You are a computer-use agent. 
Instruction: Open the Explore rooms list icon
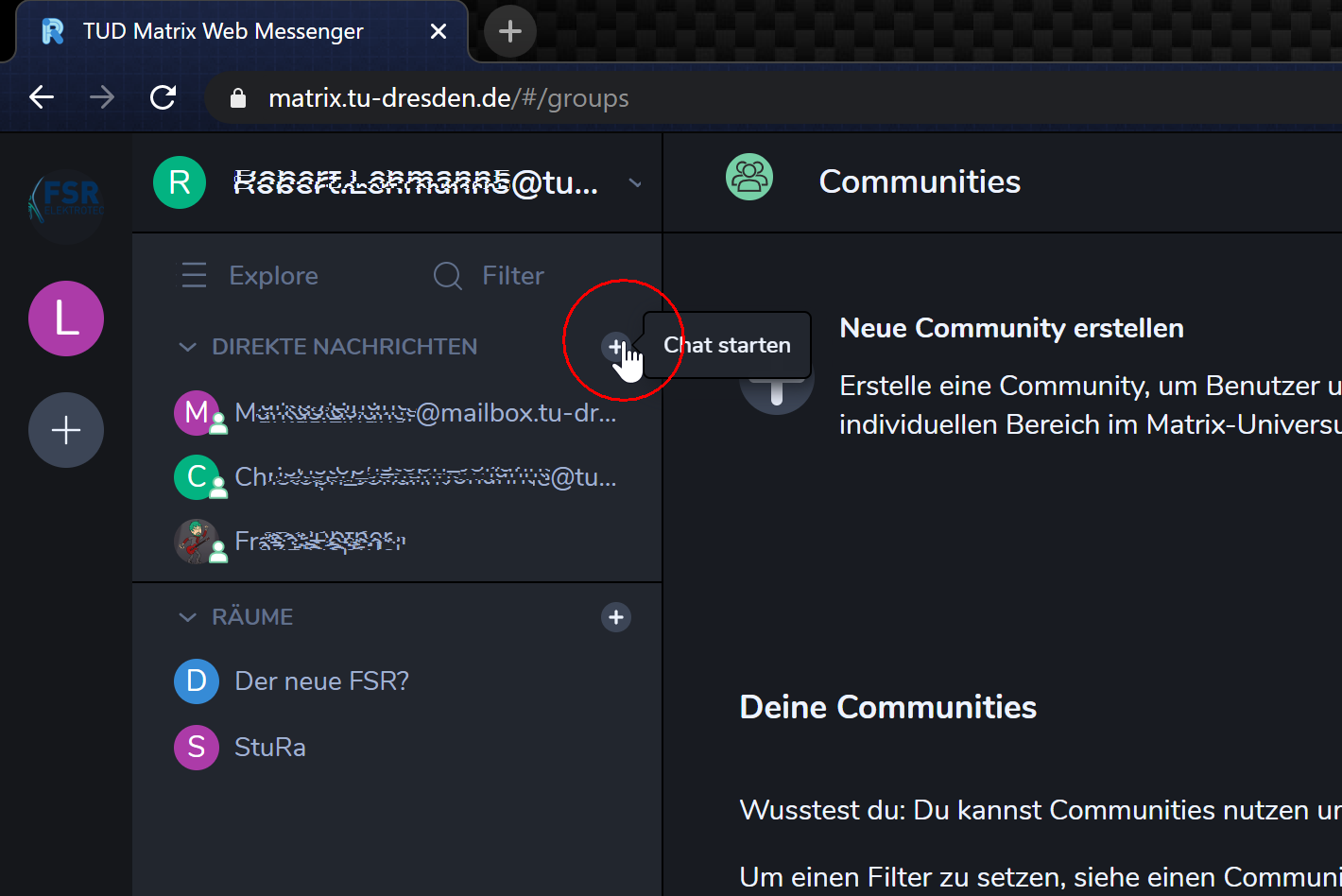pos(194,276)
